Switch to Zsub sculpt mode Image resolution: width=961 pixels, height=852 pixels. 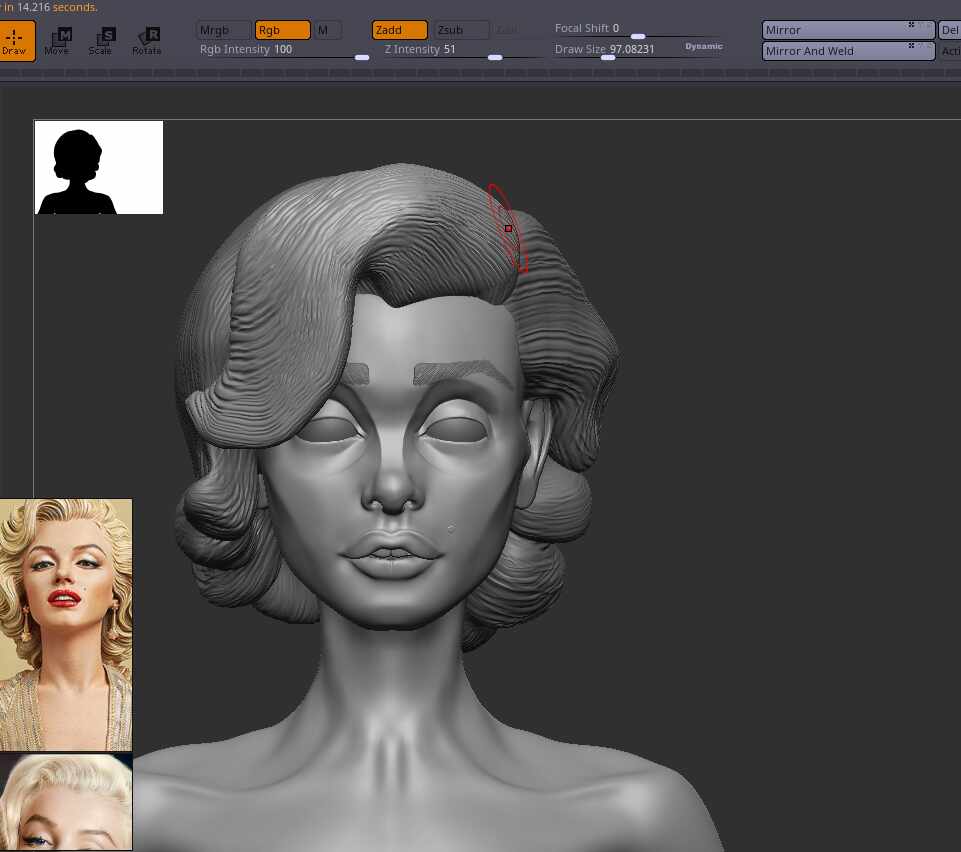click(x=461, y=30)
